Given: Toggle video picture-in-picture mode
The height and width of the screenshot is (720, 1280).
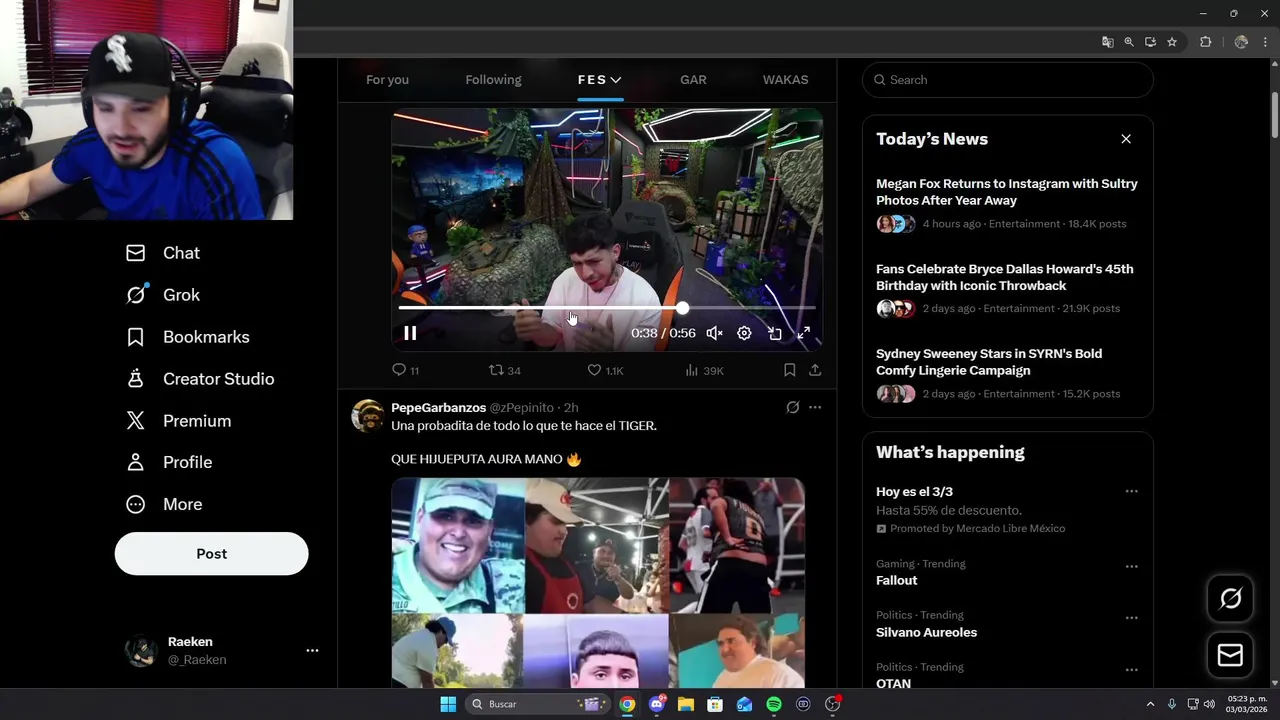Looking at the screenshot, I should coord(774,333).
